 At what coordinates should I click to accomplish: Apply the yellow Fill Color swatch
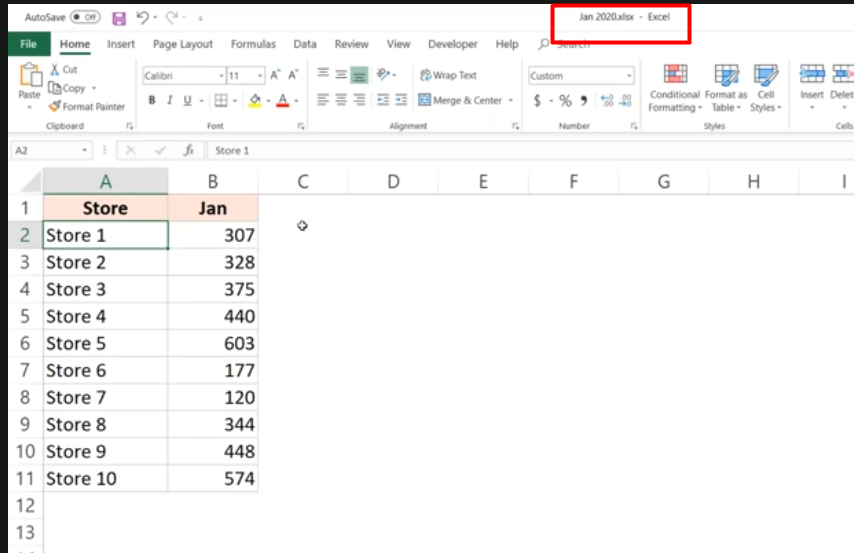pyautogui.click(x=254, y=100)
